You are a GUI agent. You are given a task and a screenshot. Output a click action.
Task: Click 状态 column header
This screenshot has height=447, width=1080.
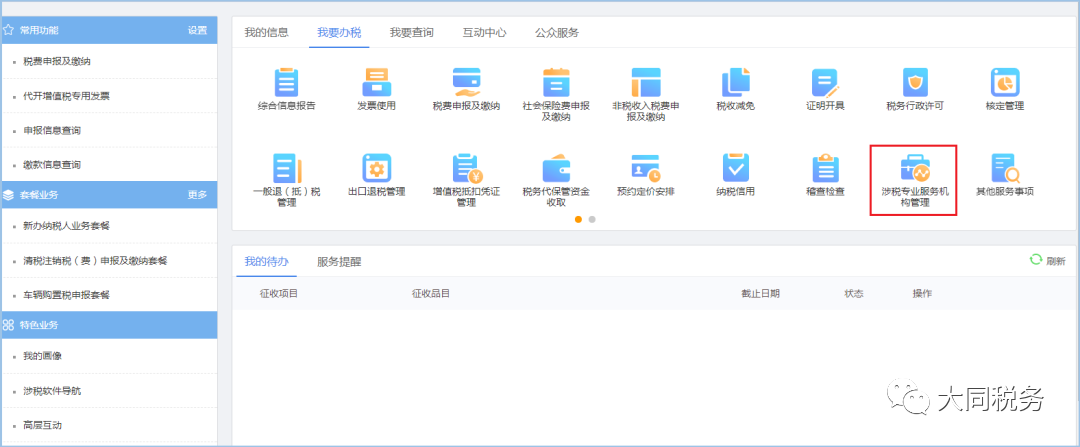[x=854, y=293]
